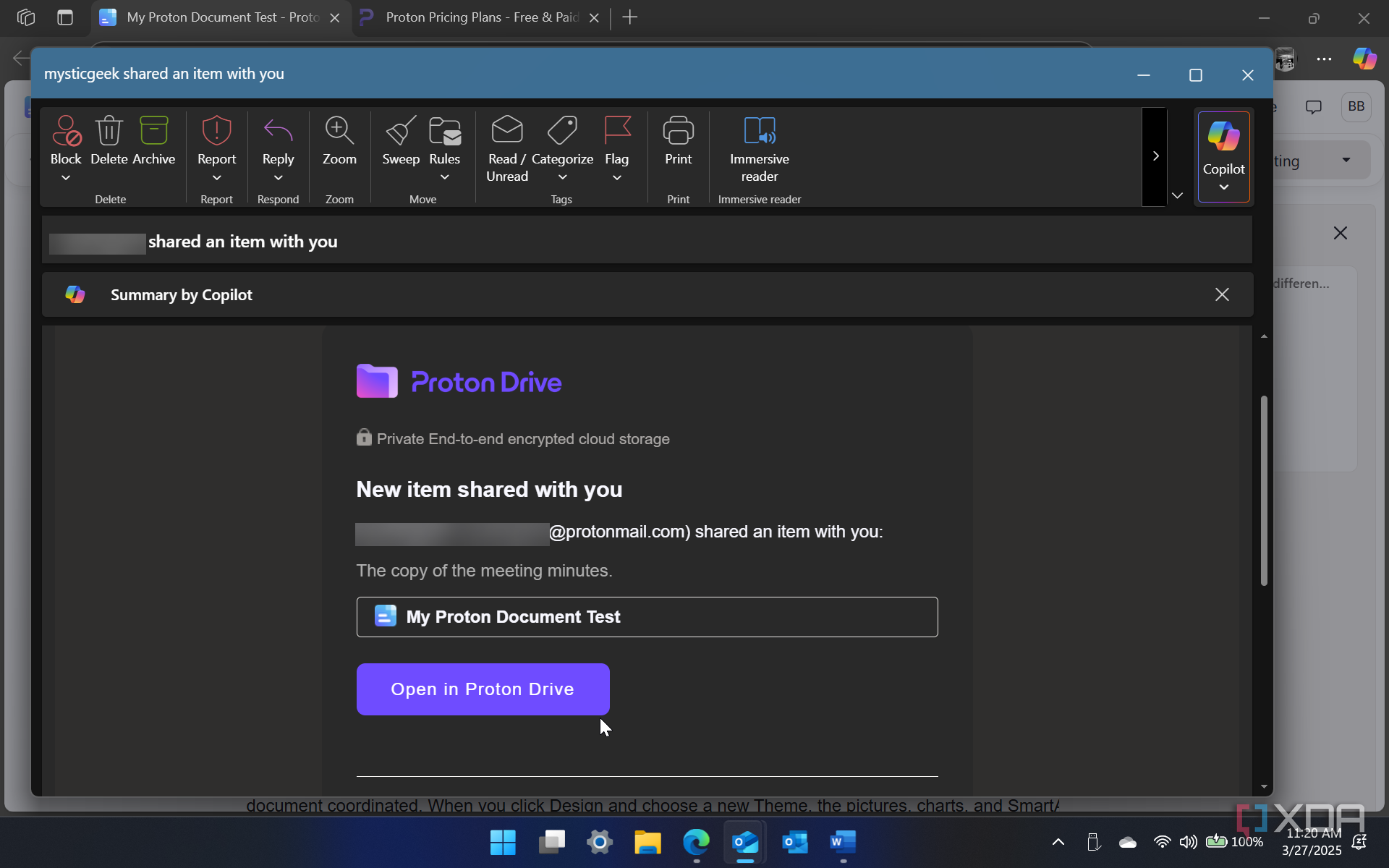This screenshot has width=1389, height=868.
Task: Click the browser workspaces icon
Action: (26, 17)
